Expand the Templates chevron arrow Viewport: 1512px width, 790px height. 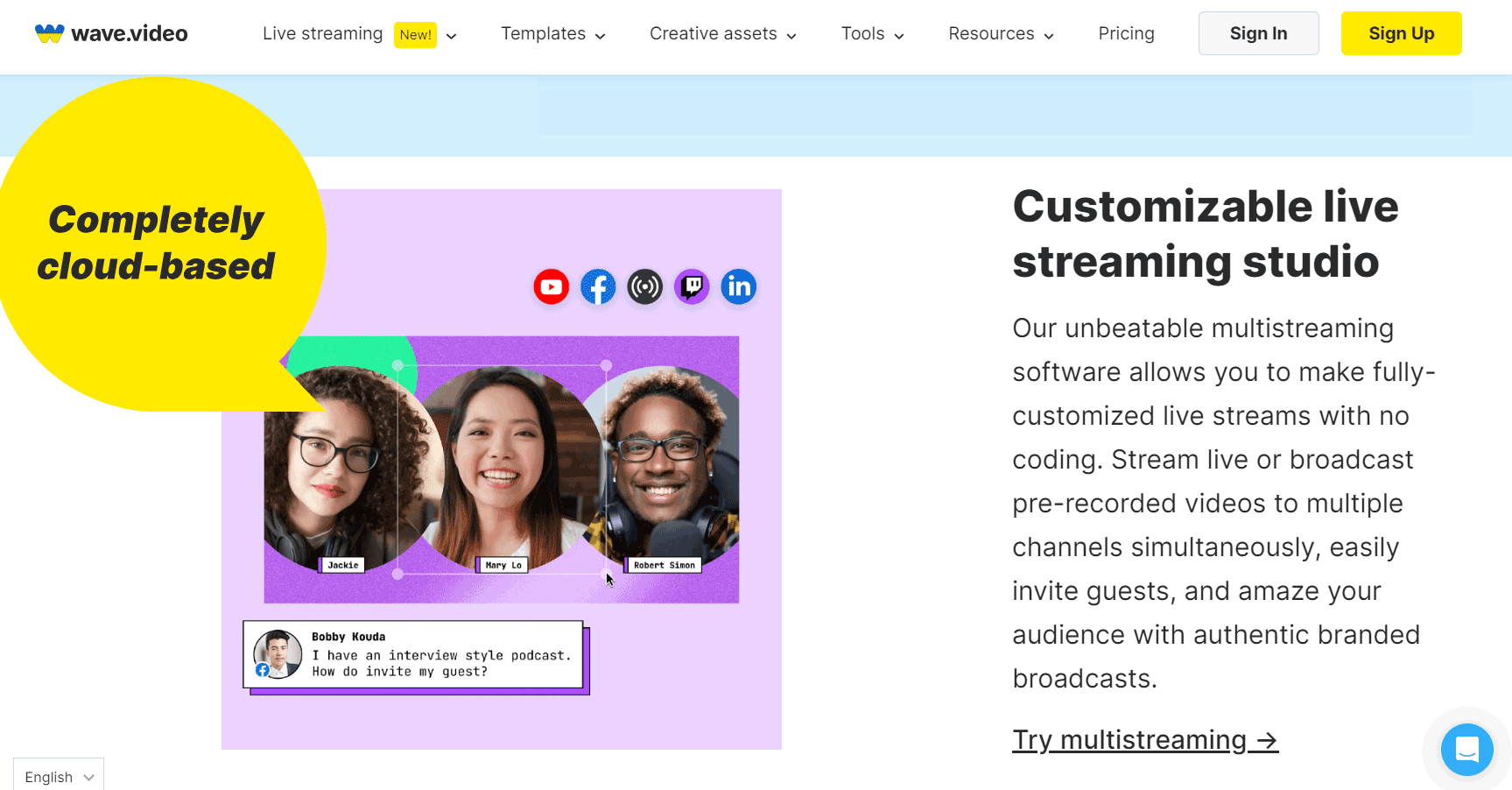tap(601, 36)
